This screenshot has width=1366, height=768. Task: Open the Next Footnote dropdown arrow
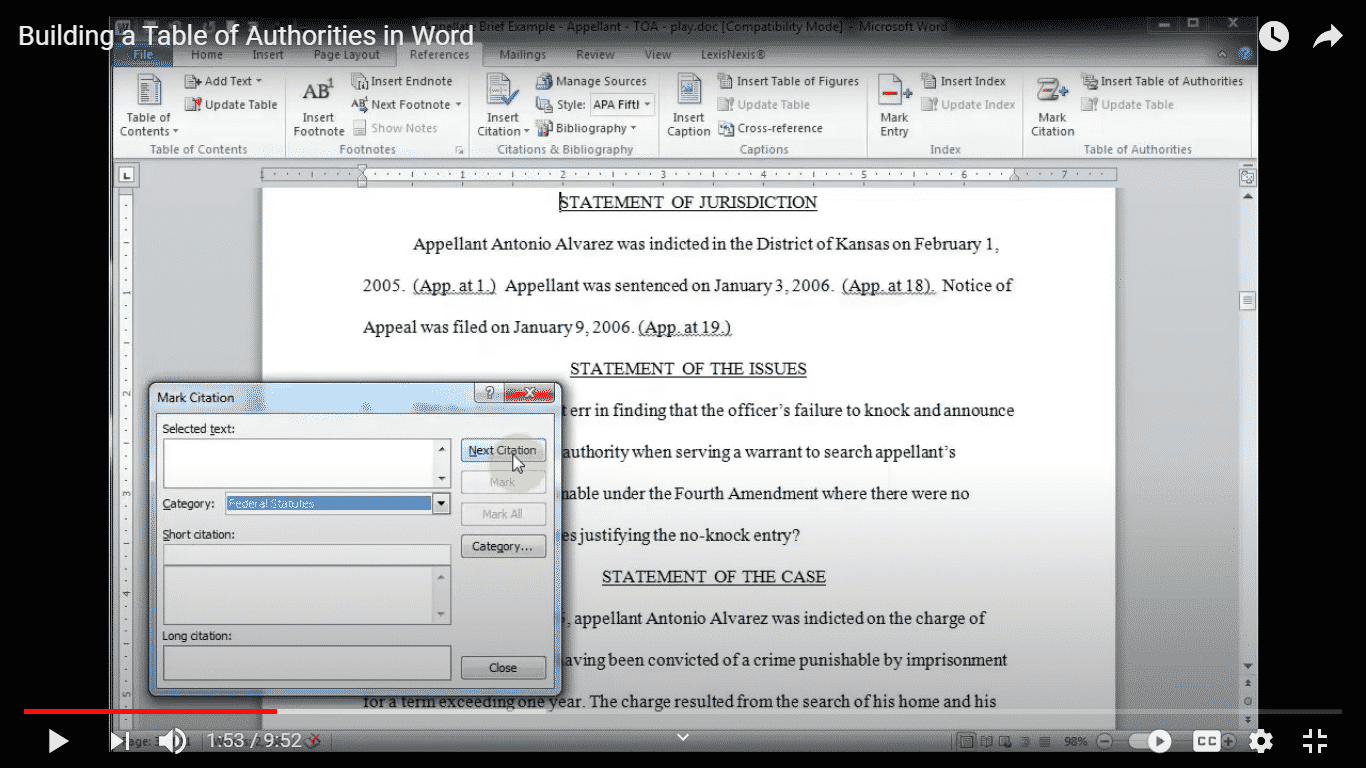[x=459, y=104]
